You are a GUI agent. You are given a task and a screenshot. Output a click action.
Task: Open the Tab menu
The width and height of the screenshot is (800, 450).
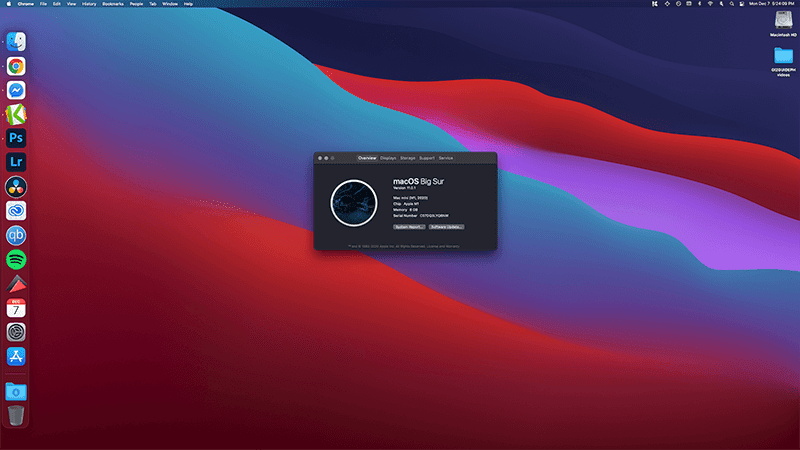coord(153,4)
